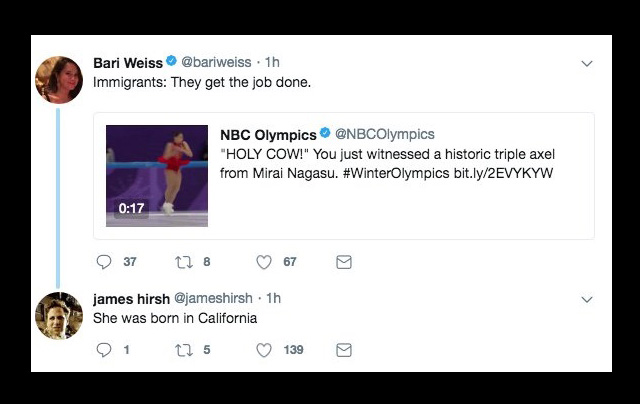640x404 pixels.
Task: Reply to Bari Weiss's tweet
Action: pyautogui.click(x=104, y=262)
